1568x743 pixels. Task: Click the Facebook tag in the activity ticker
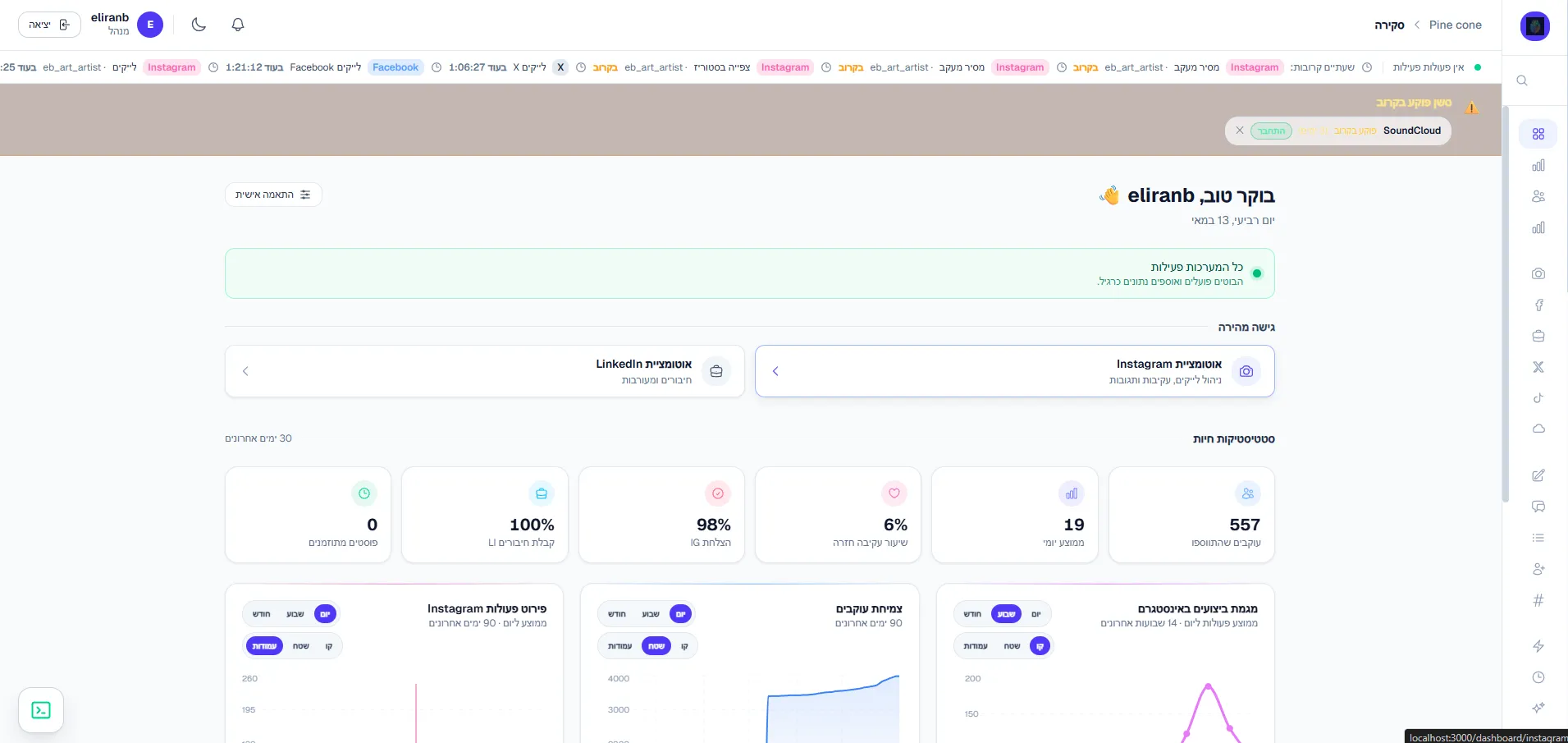point(395,67)
